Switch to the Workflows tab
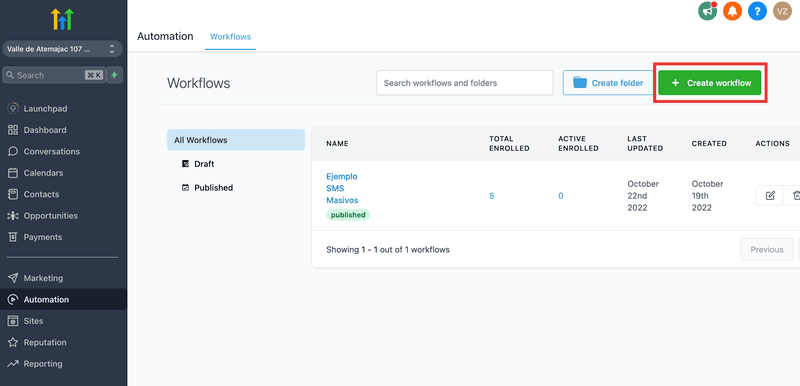Screen dimensions: 800x386 pyautogui.click(x=230, y=37)
